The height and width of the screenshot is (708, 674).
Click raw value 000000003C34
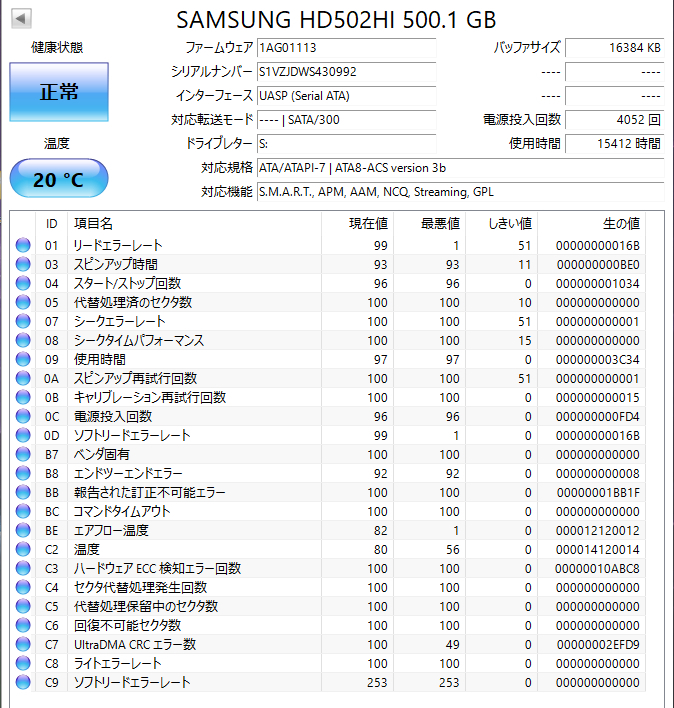point(598,359)
